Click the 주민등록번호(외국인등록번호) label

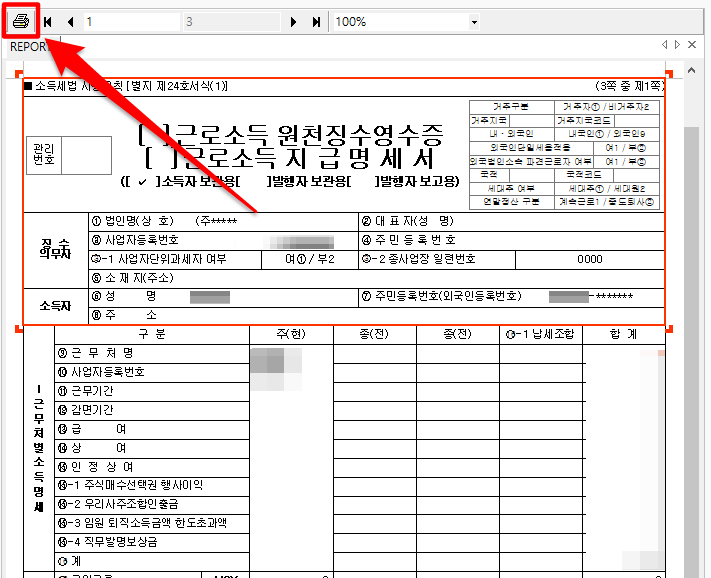pyautogui.click(x=442, y=296)
